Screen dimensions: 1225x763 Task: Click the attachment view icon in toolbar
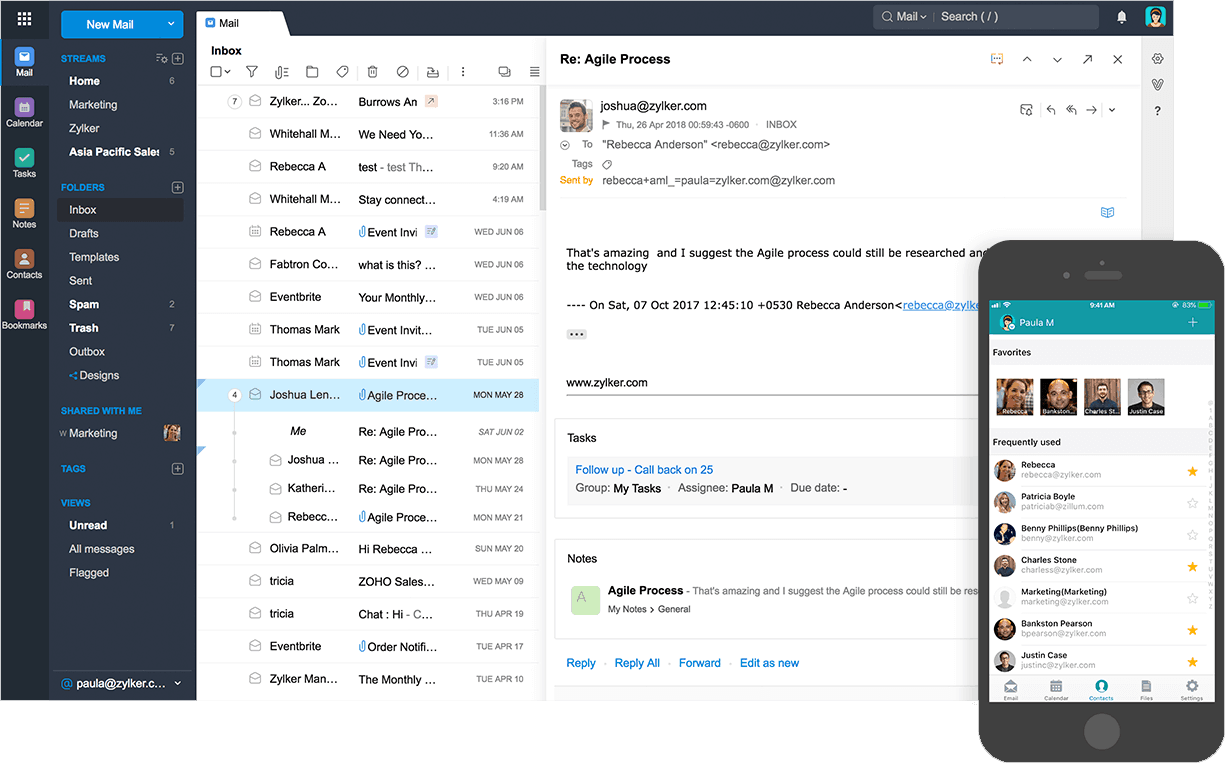click(282, 72)
